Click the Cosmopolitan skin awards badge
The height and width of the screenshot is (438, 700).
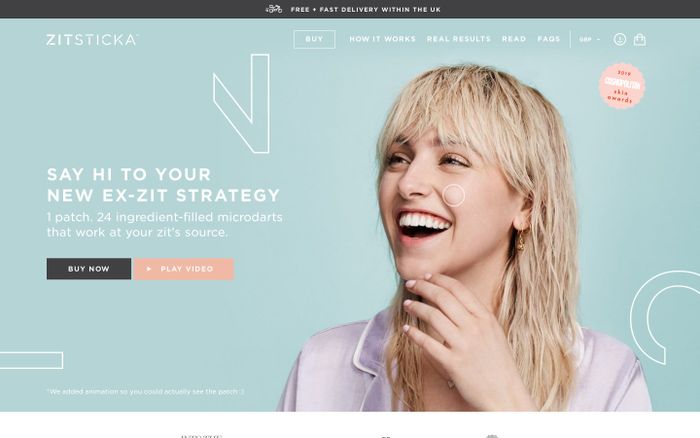click(621, 86)
